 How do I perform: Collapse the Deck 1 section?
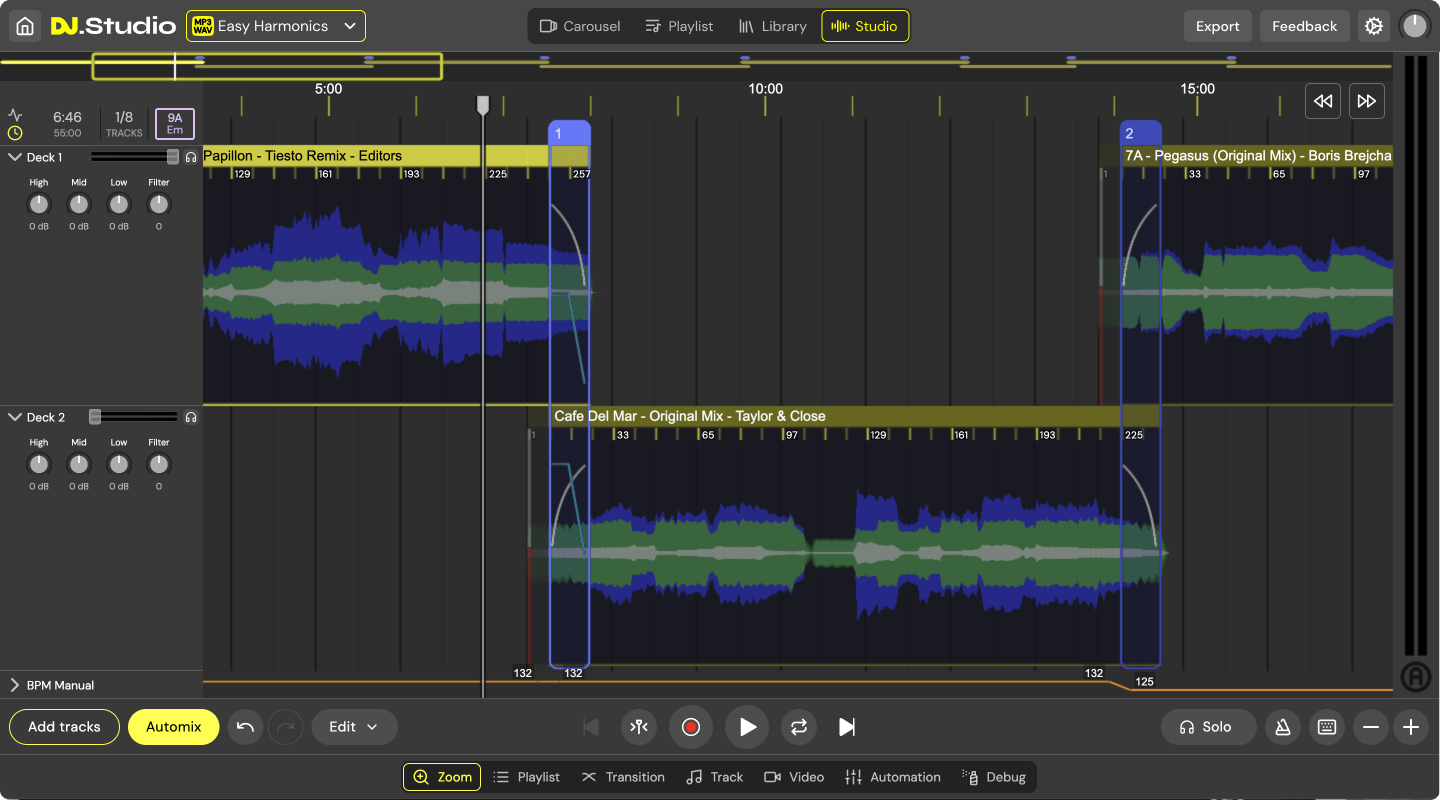[15, 157]
